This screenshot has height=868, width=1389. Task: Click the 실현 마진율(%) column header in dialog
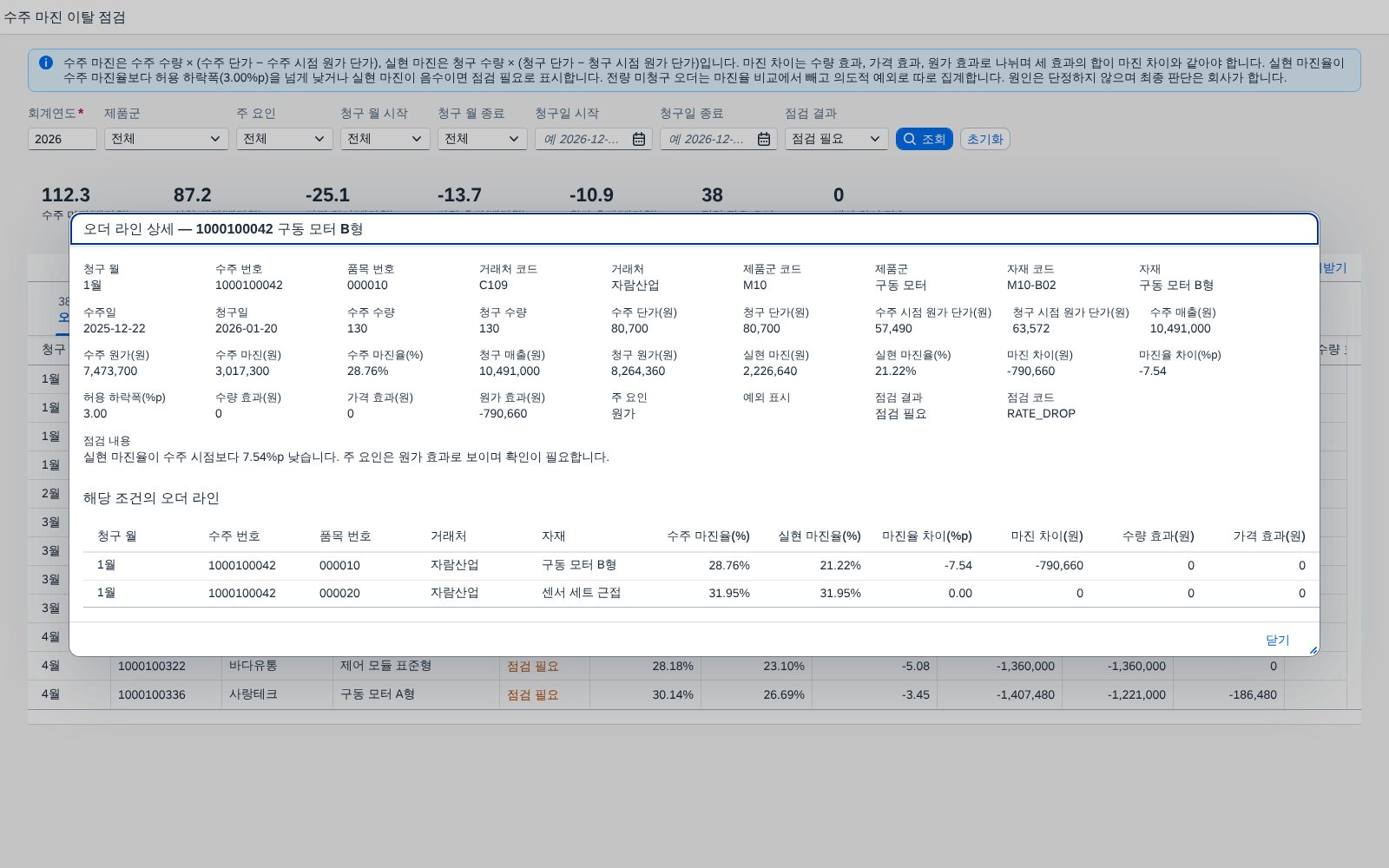click(820, 536)
